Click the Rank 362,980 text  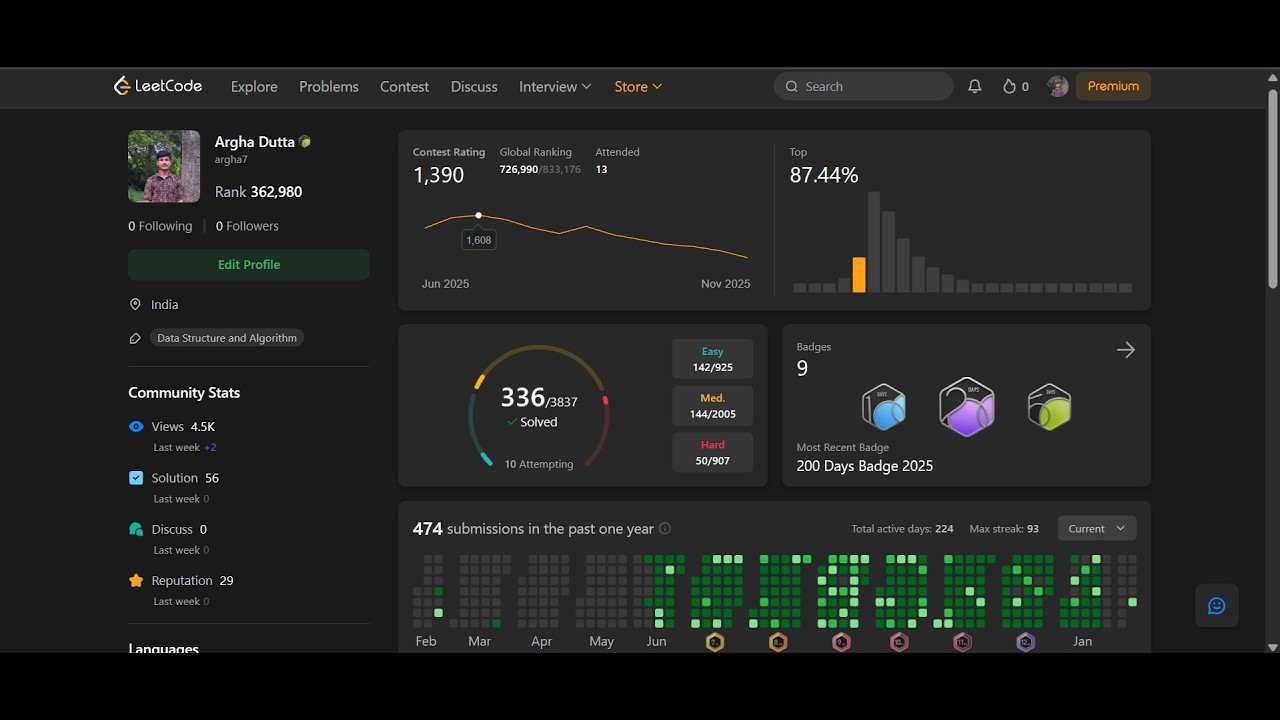(x=258, y=192)
